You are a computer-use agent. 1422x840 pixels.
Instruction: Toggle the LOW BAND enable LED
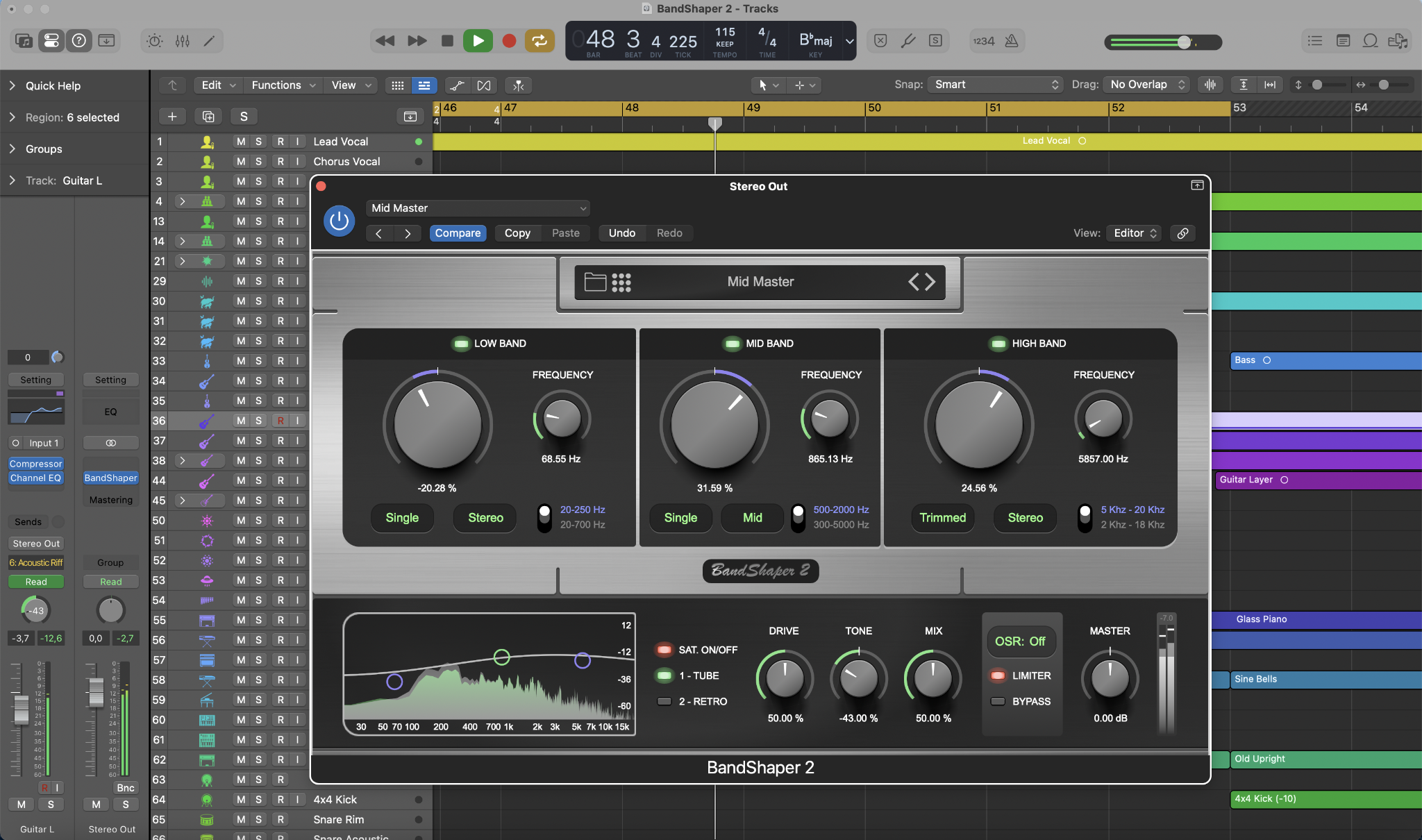tap(461, 344)
